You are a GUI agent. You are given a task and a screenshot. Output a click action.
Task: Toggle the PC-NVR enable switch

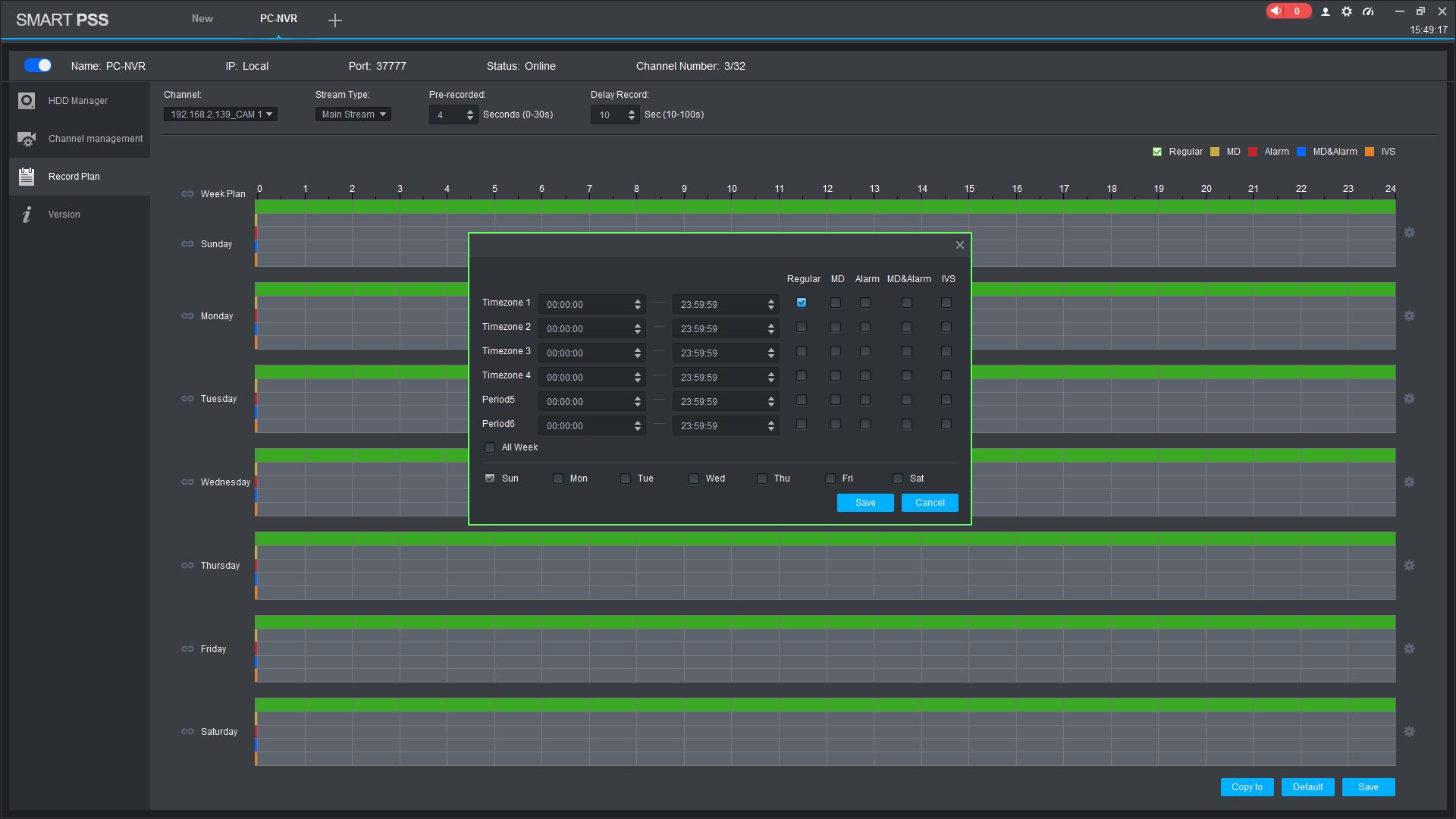(x=38, y=66)
